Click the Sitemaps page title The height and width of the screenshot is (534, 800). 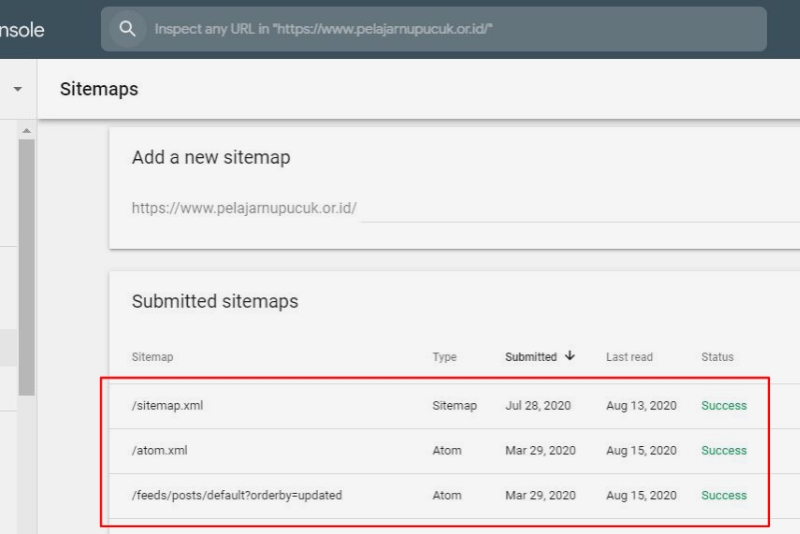[x=99, y=89]
